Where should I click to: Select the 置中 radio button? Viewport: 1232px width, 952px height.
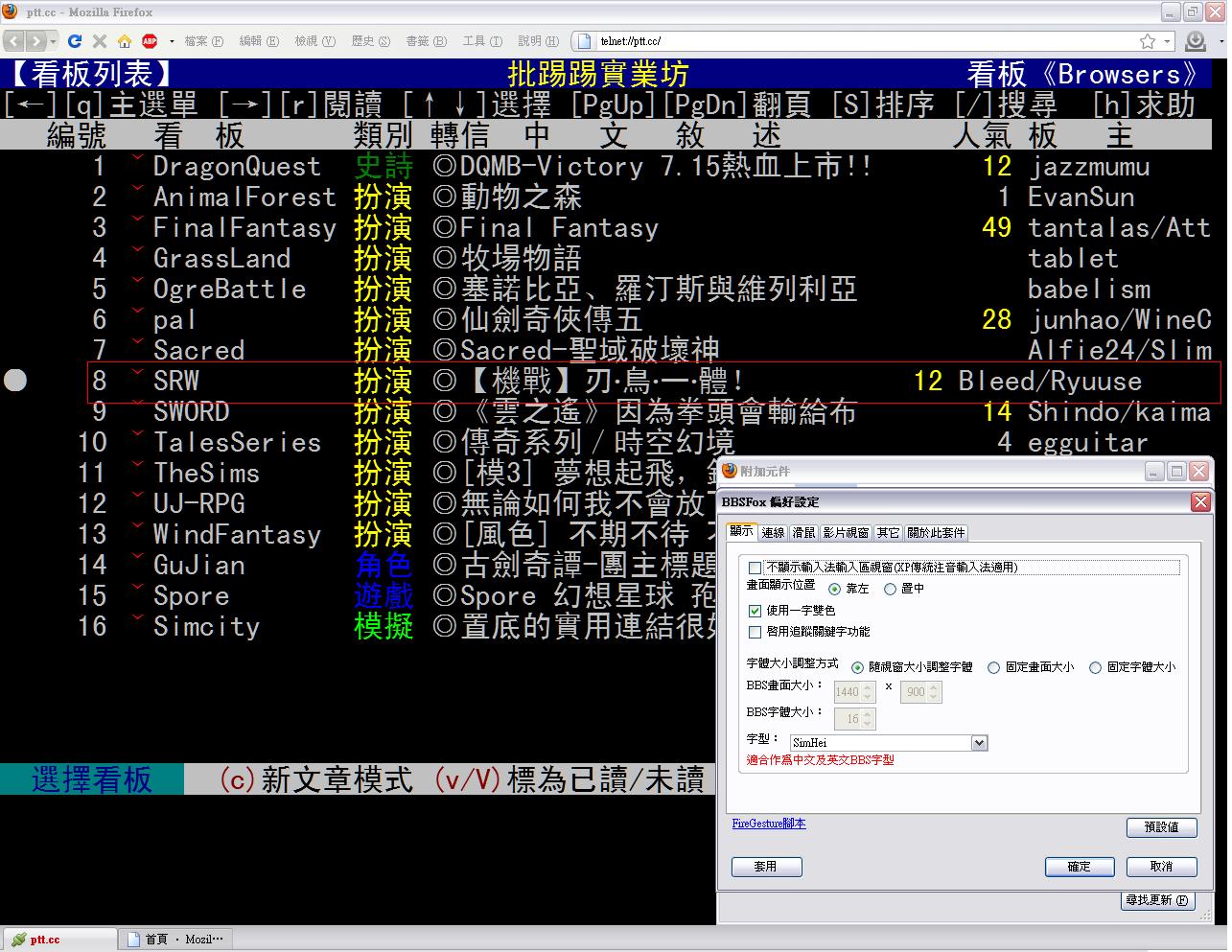coord(891,589)
